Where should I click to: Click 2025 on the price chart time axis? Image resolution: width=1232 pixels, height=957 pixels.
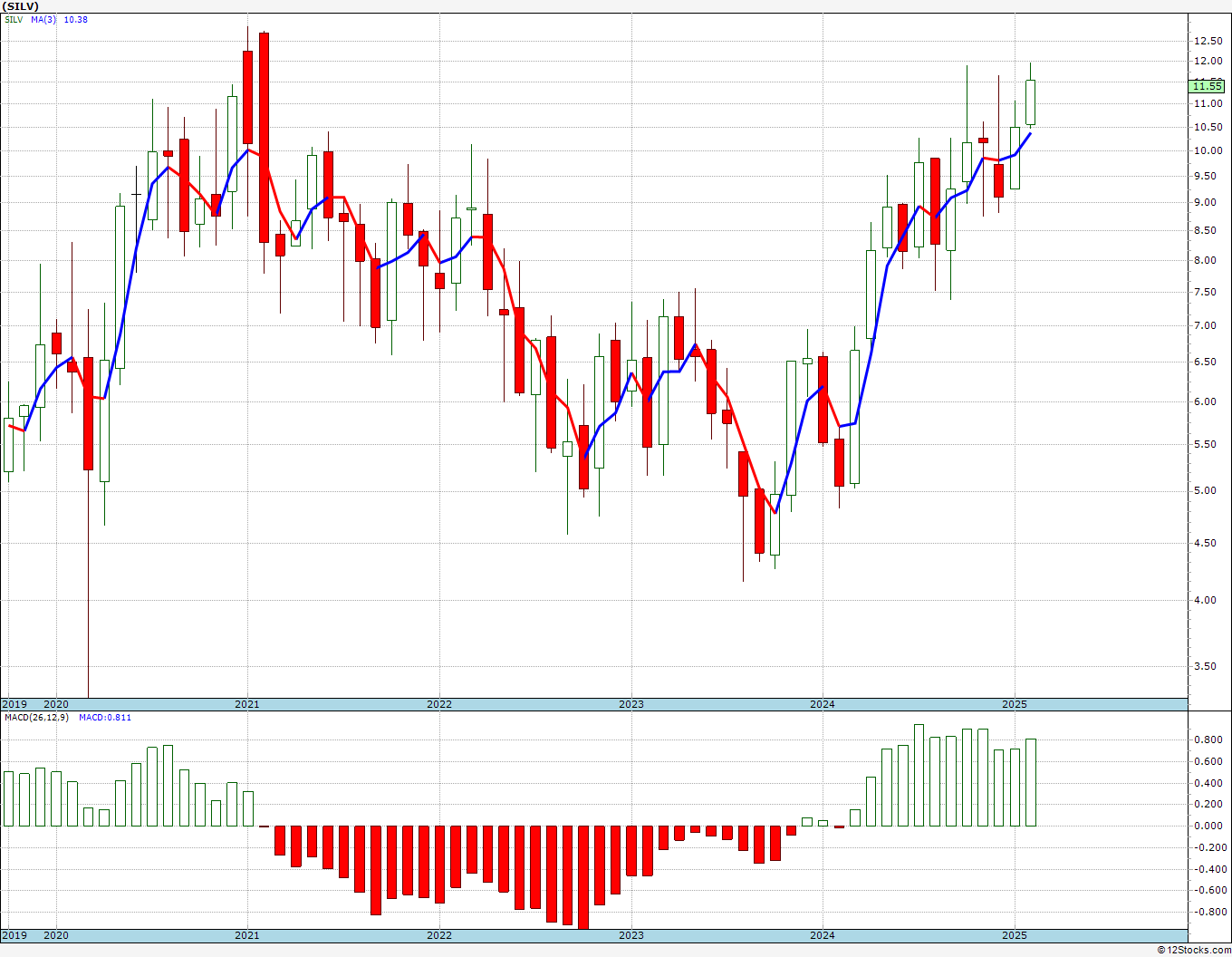[x=1015, y=704]
